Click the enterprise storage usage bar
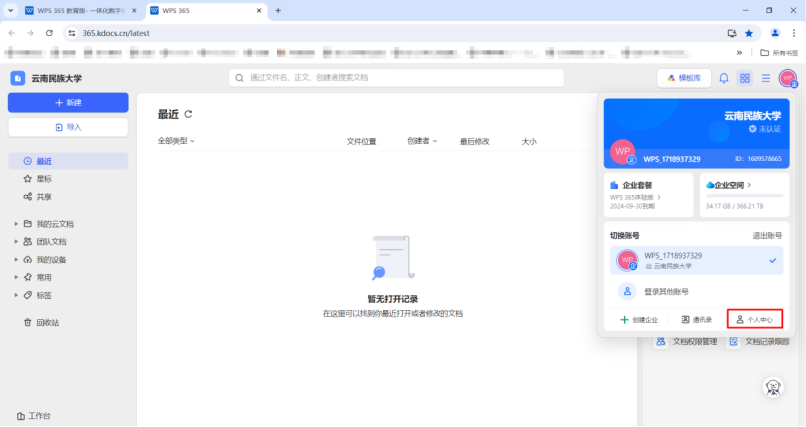Viewport: 806px width, 427px height. [745, 196]
